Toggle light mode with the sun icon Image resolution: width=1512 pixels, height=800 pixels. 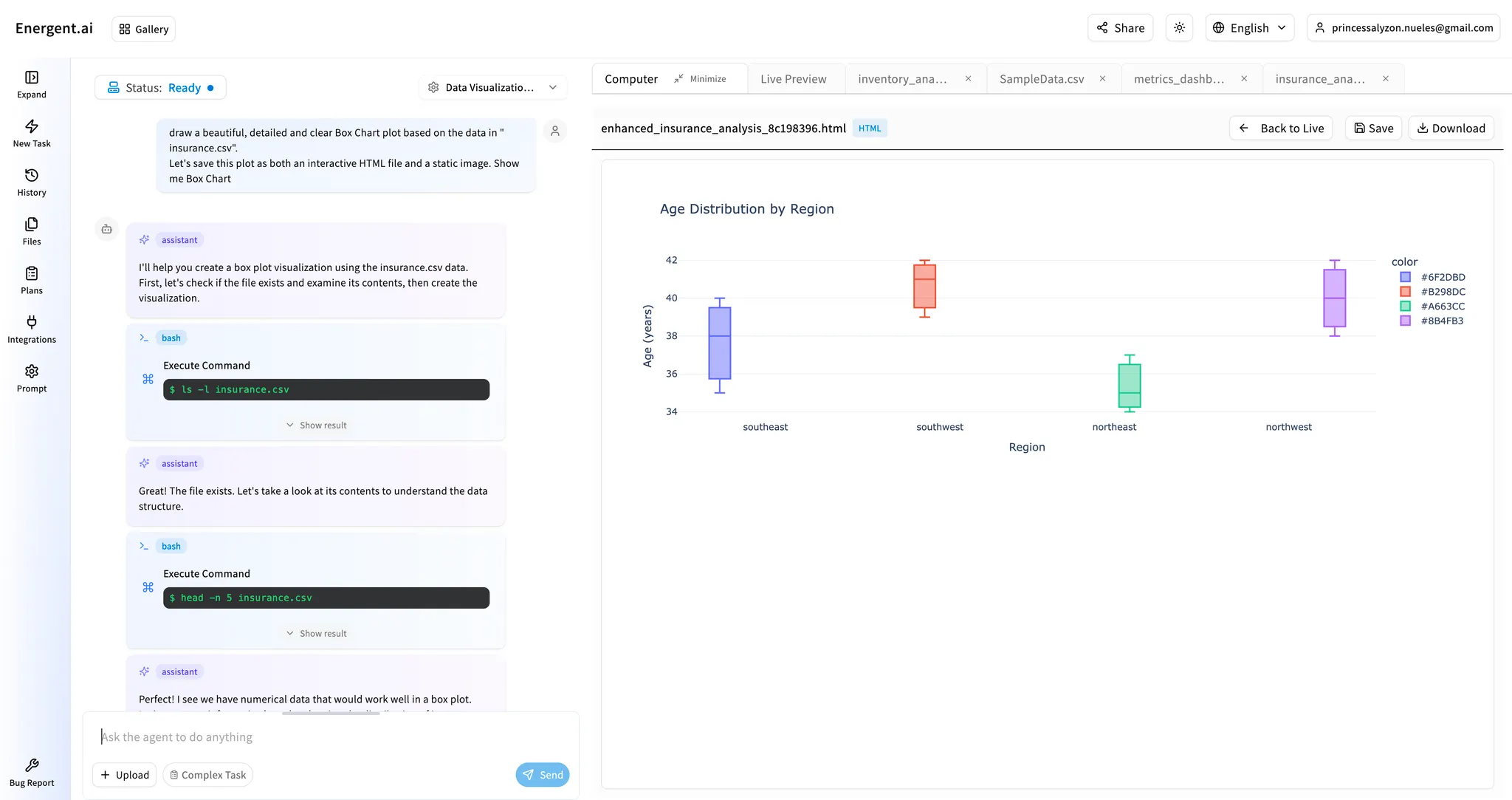[x=1179, y=27]
